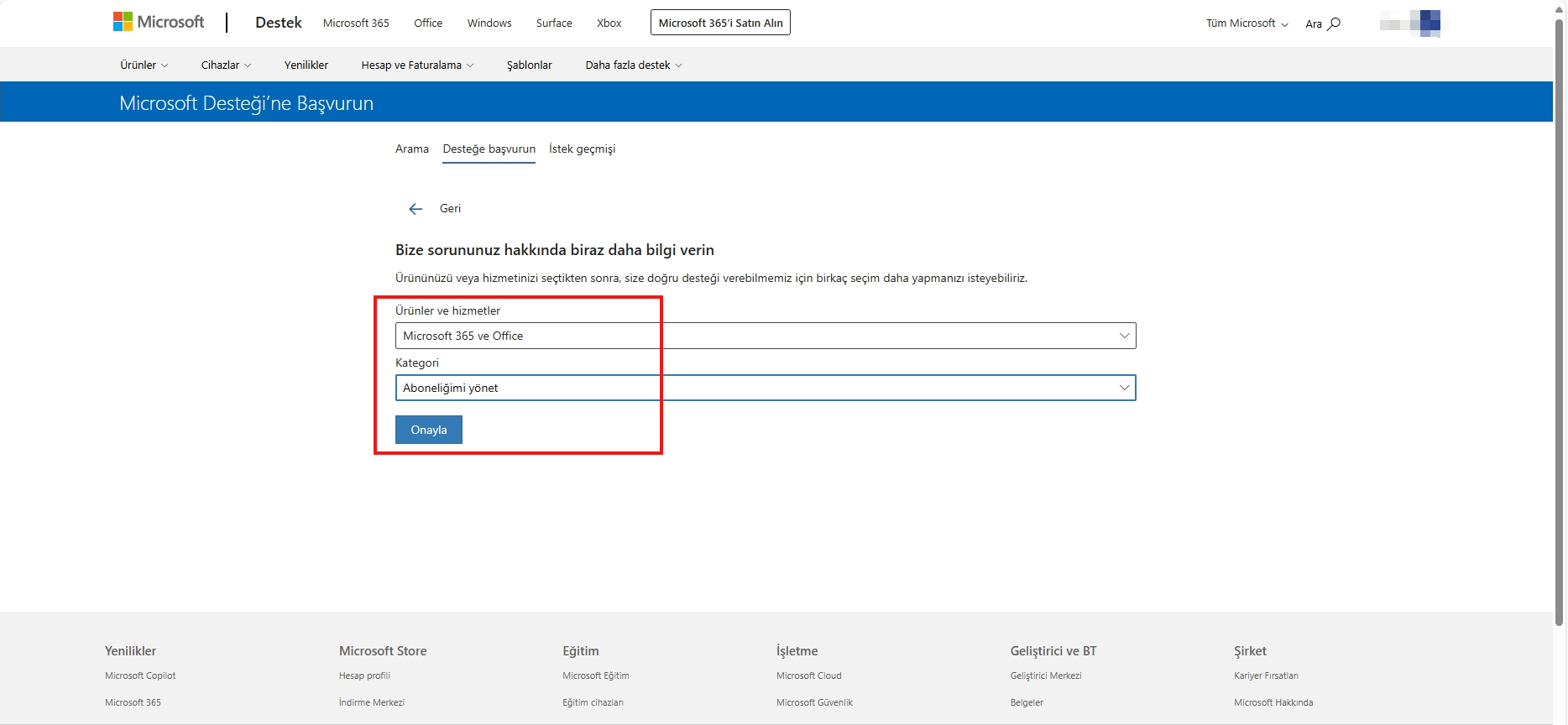1568x725 pixels.
Task: Open the Belgeler footer link
Action: pos(1027,702)
